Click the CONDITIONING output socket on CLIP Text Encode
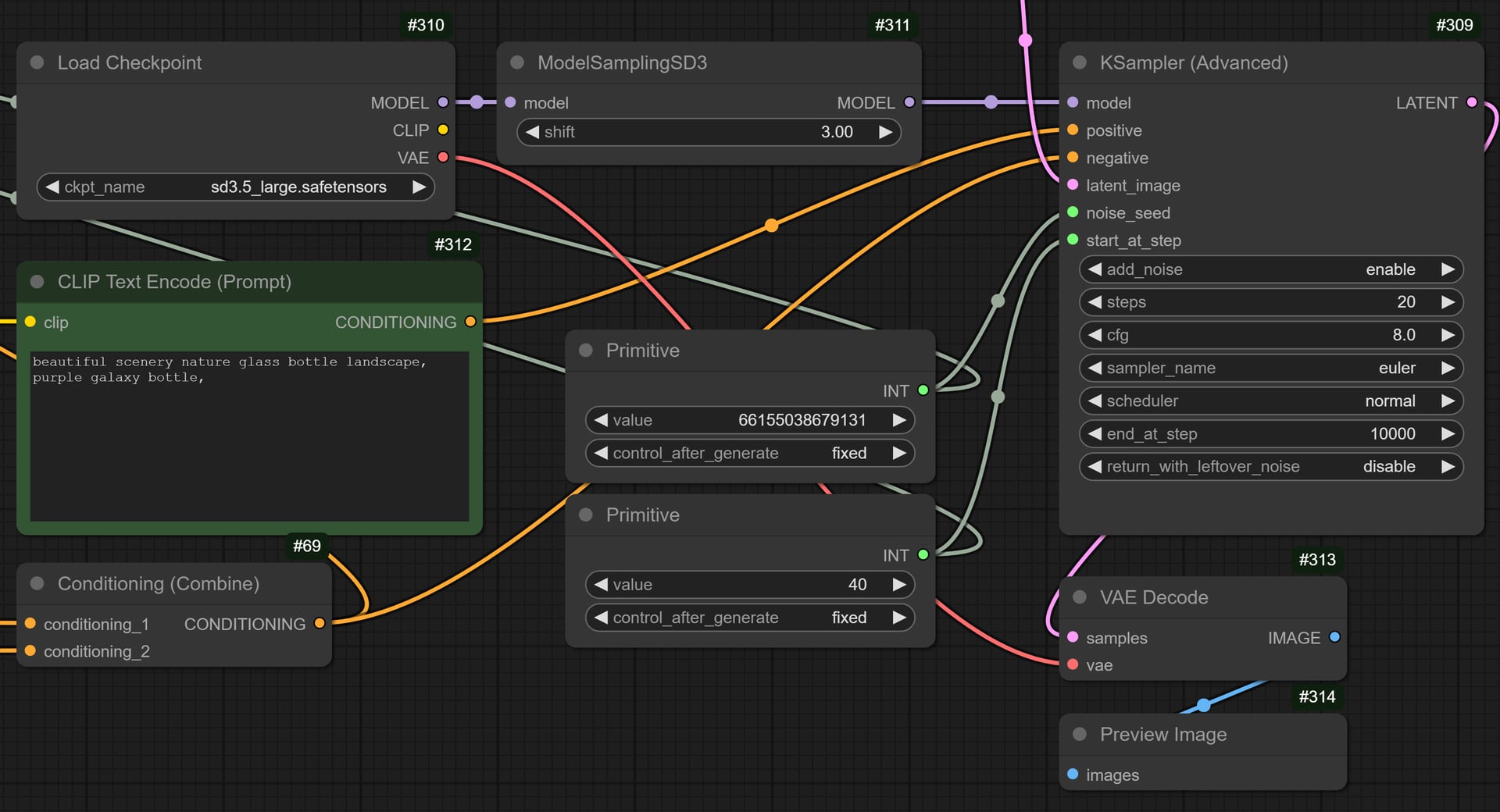This screenshot has height=812, width=1500. pyautogui.click(x=470, y=322)
